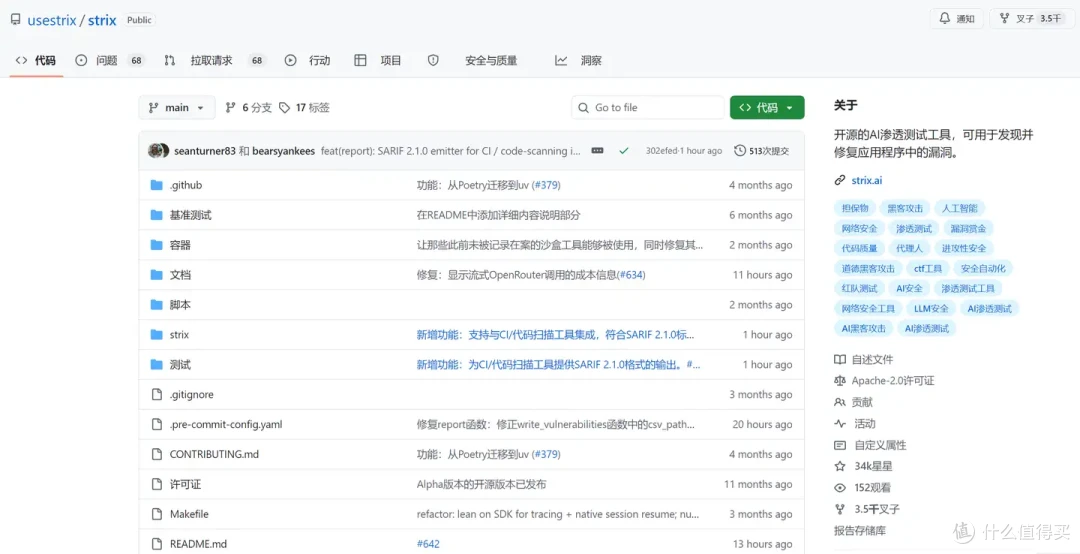Focus the Go to file search field
The image size is (1080, 554).
(647, 107)
